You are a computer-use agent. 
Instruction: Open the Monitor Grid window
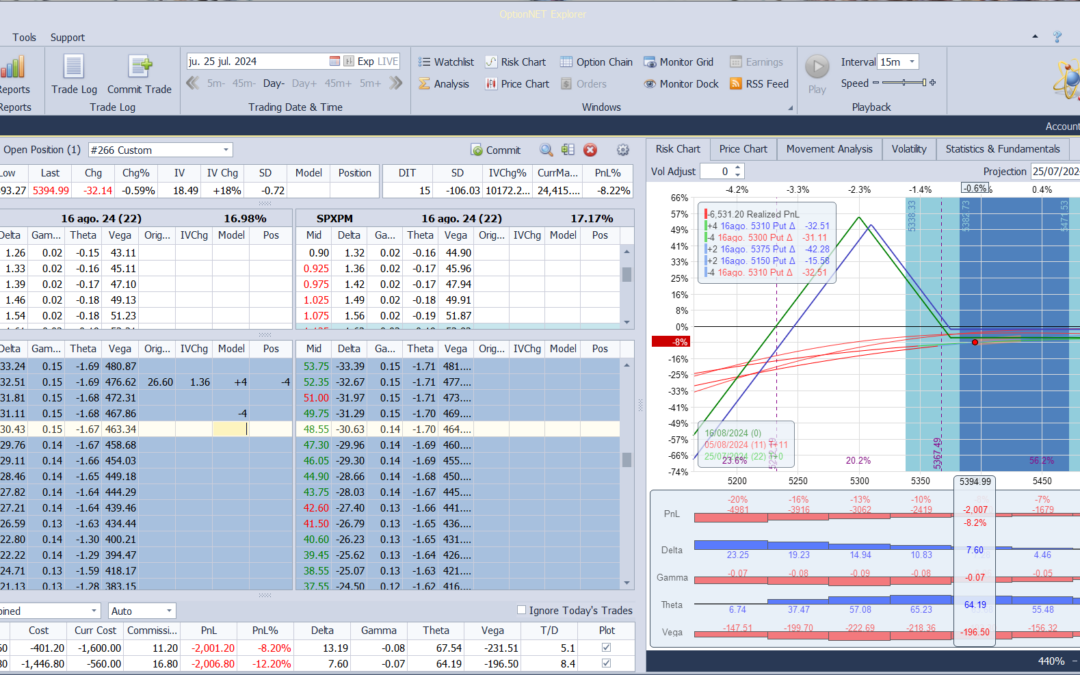pyautogui.click(x=678, y=62)
